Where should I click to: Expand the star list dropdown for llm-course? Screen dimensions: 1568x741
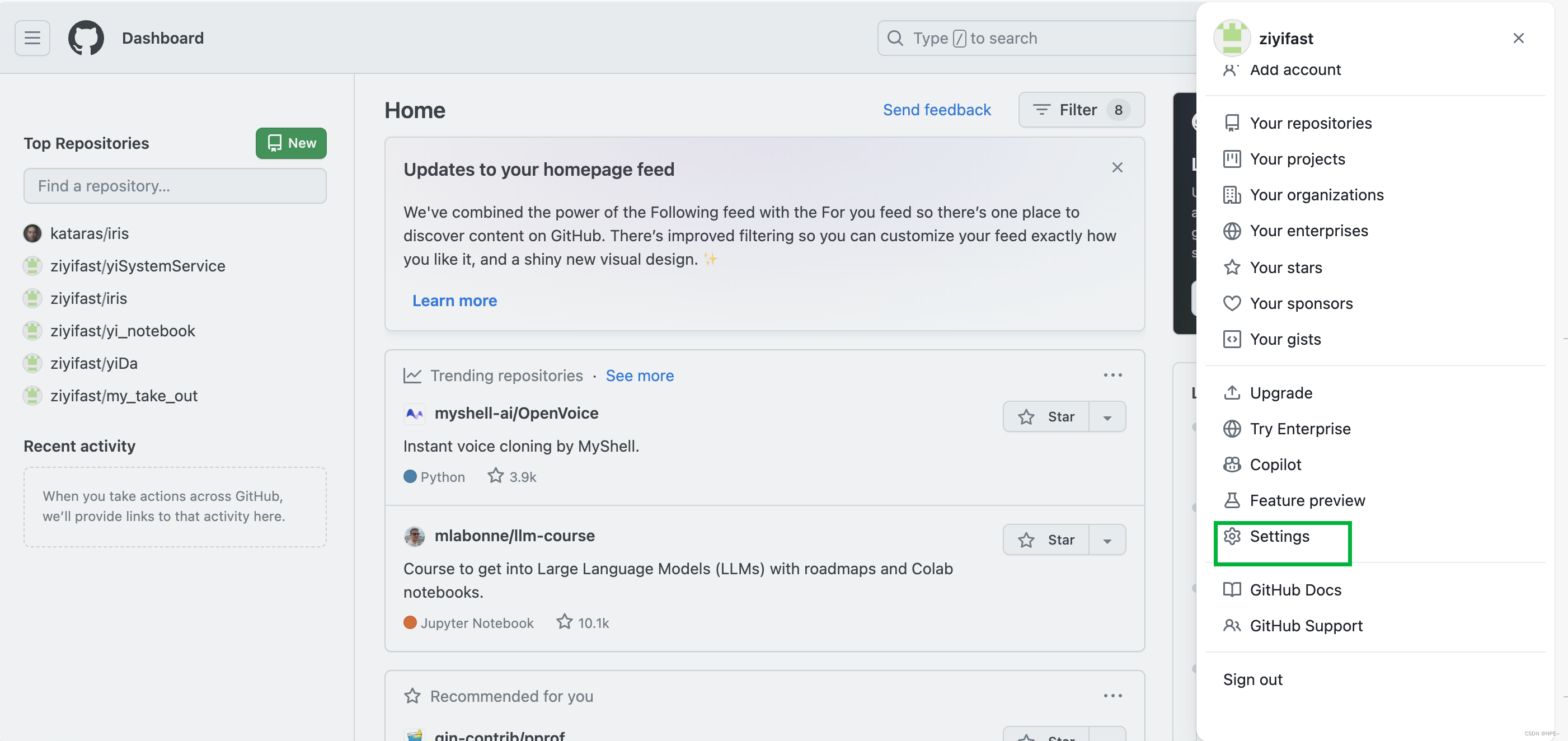point(1107,540)
